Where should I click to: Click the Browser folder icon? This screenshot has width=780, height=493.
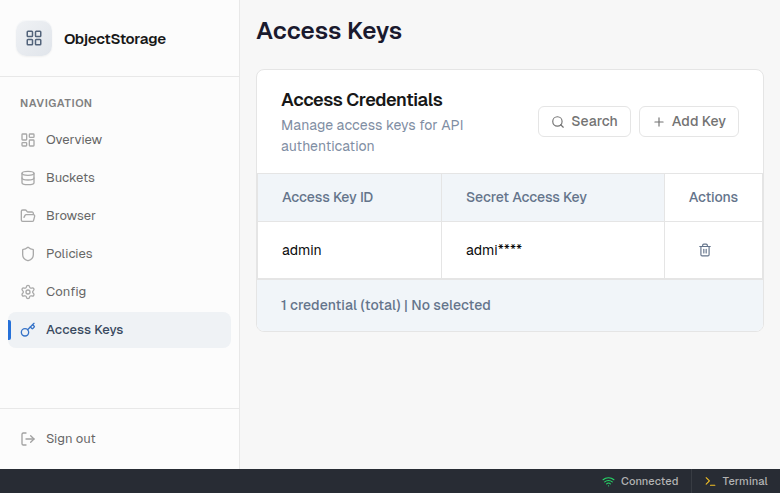[28, 216]
